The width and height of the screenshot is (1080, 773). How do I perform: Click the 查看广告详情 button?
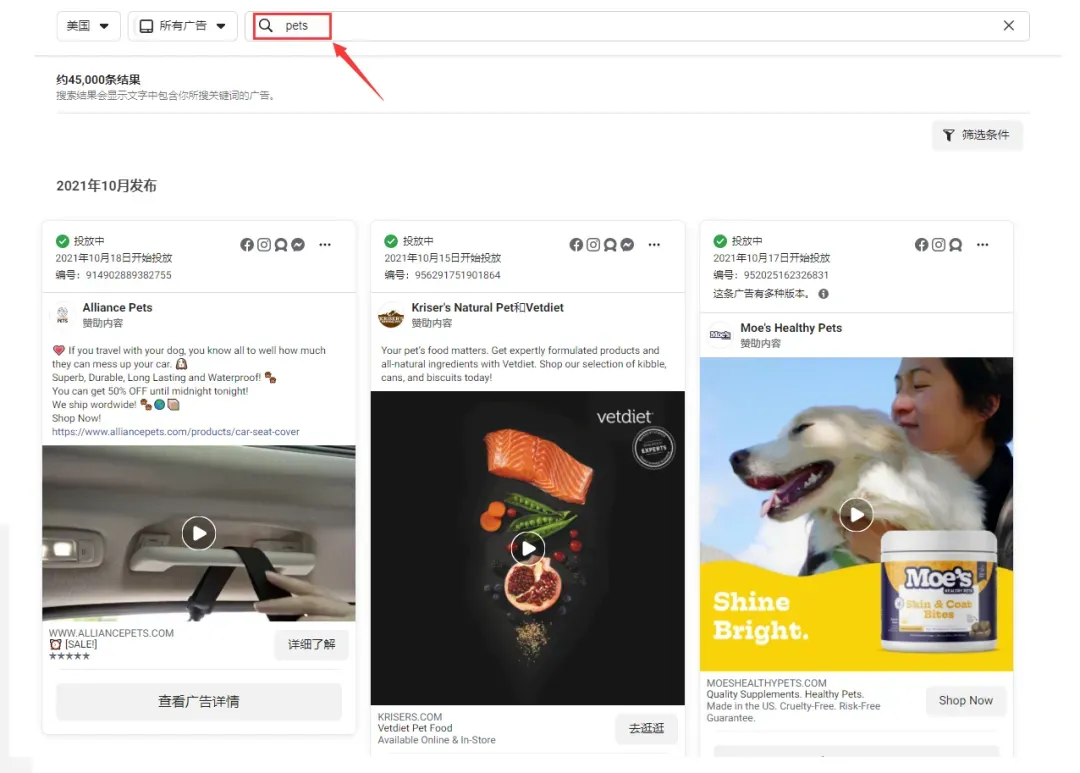[199, 701]
